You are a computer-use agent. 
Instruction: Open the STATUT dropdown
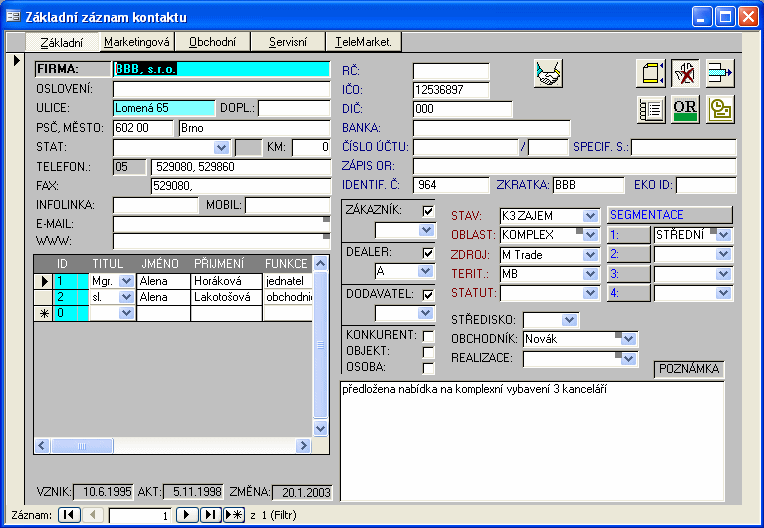coord(591,293)
